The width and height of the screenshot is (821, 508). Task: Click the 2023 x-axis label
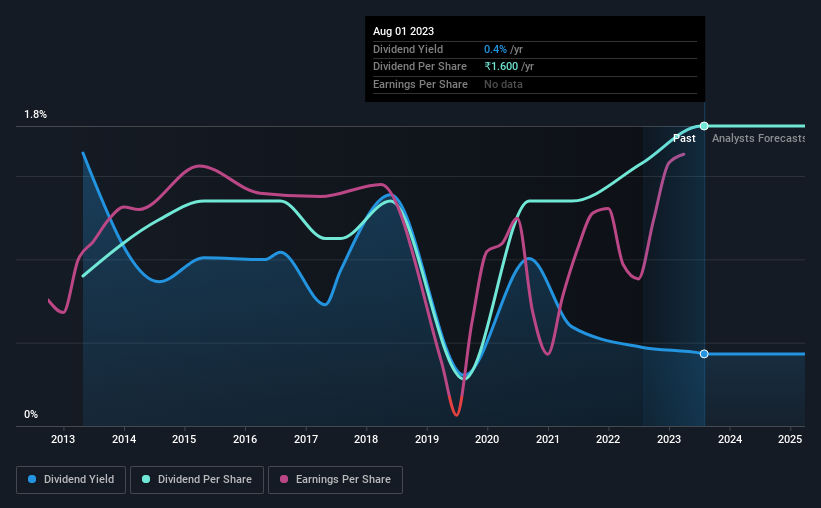(x=669, y=439)
